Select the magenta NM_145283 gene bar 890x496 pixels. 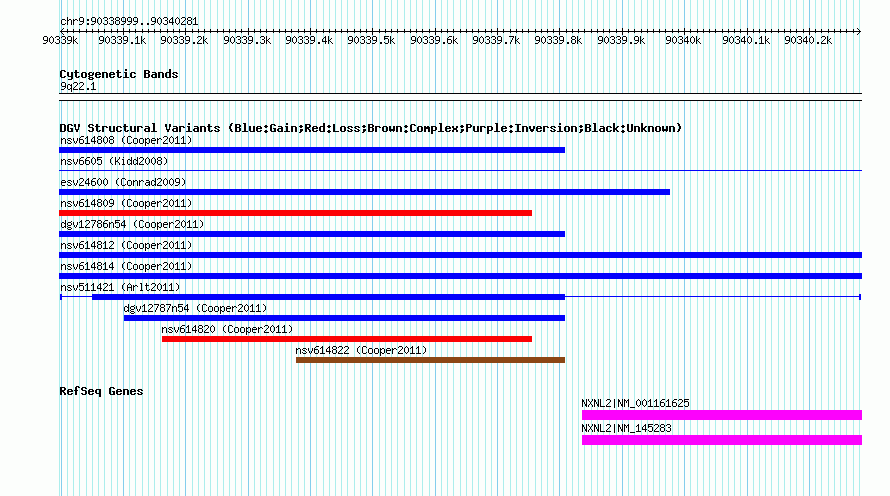point(722,440)
